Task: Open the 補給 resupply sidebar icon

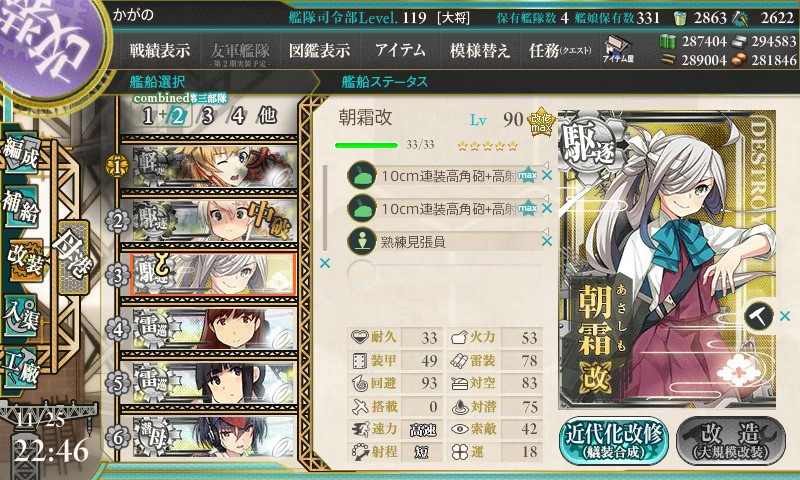Action: tap(21, 206)
